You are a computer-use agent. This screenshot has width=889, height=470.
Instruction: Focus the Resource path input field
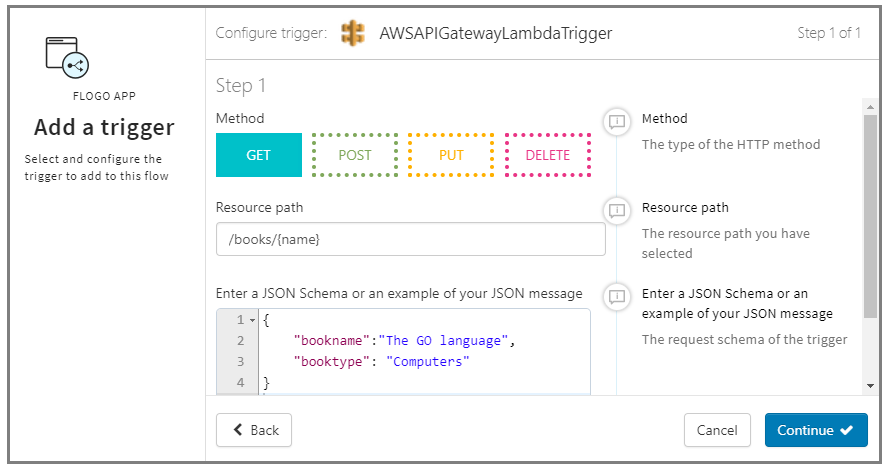[x=410, y=240]
